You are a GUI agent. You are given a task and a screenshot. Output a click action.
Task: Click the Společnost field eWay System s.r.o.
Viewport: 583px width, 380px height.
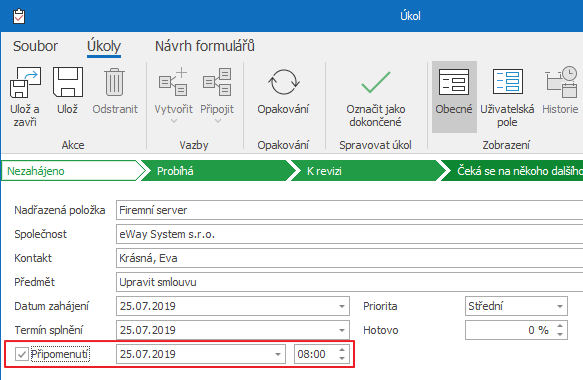pyautogui.click(x=350, y=234)
